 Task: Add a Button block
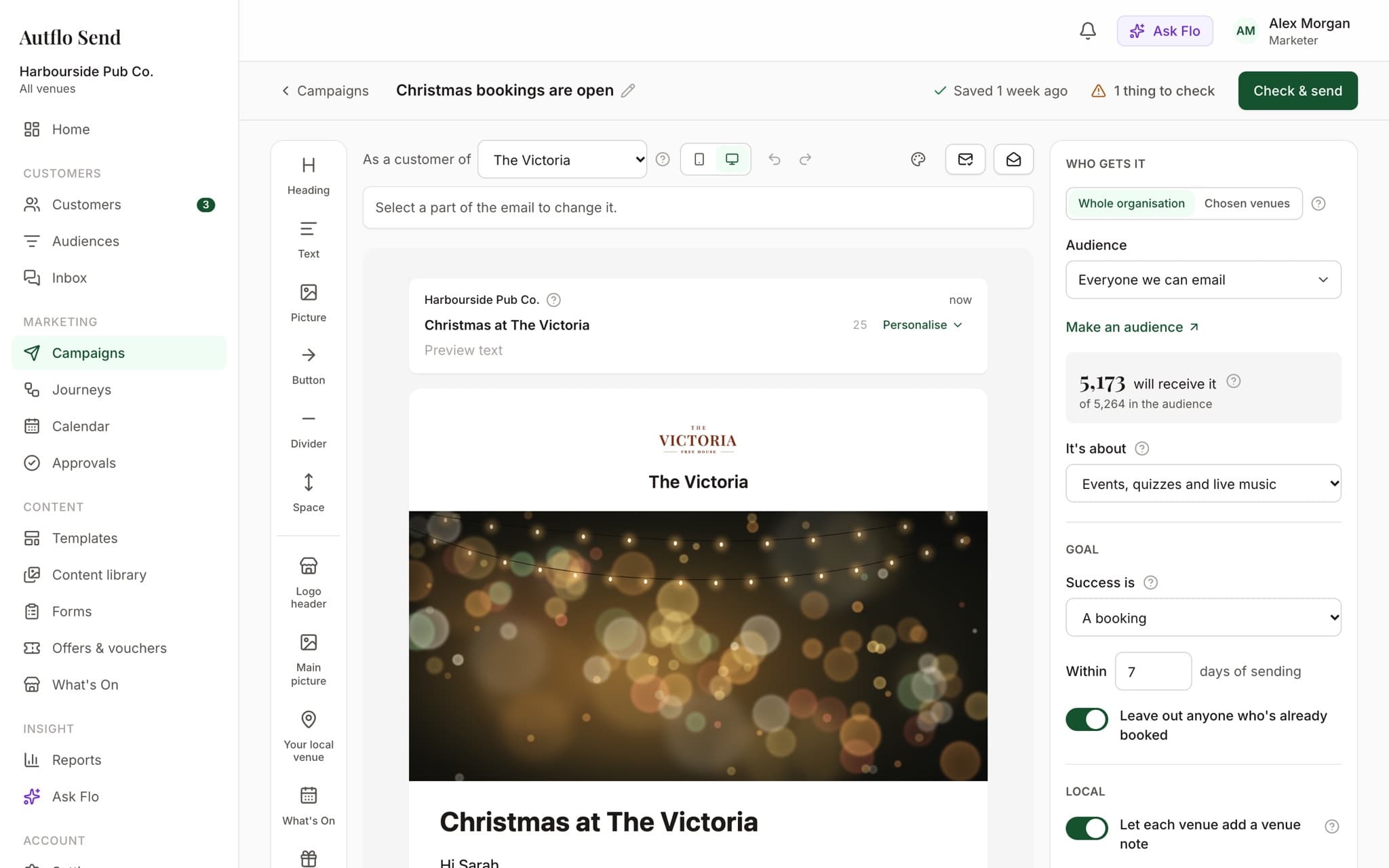(x=309, y=366)
